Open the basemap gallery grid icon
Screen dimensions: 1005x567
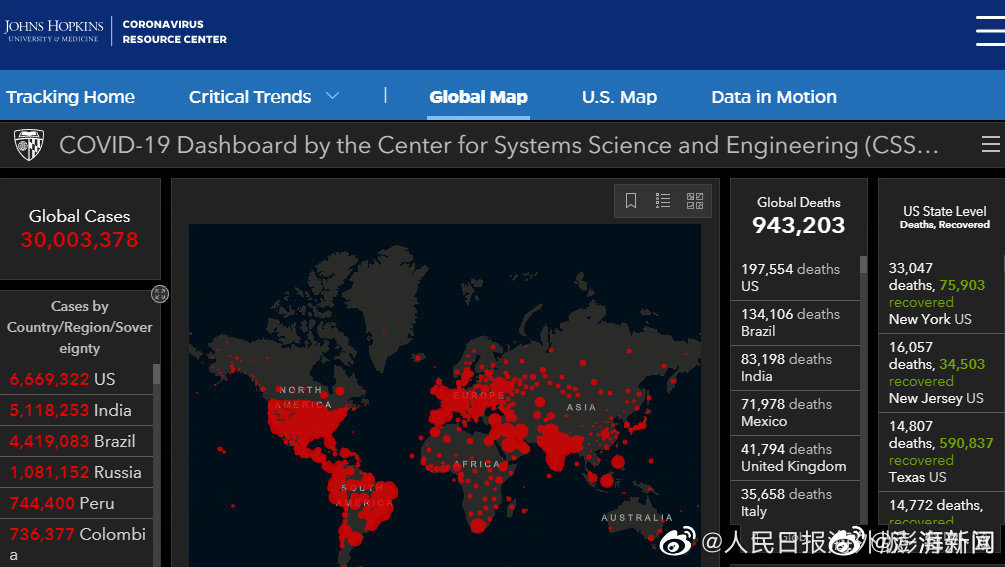pos(695,201)
